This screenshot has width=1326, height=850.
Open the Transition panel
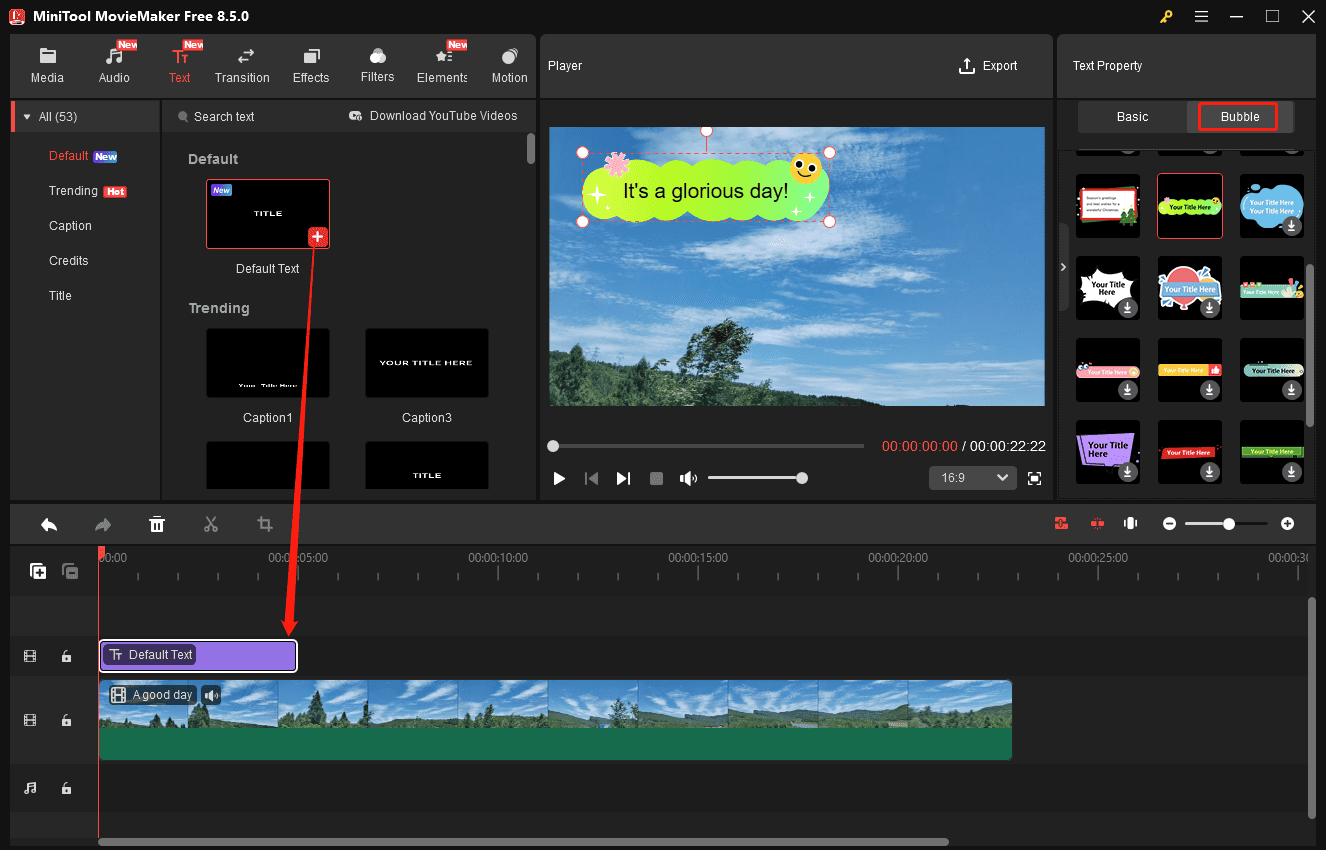click(x=242, y=65)
